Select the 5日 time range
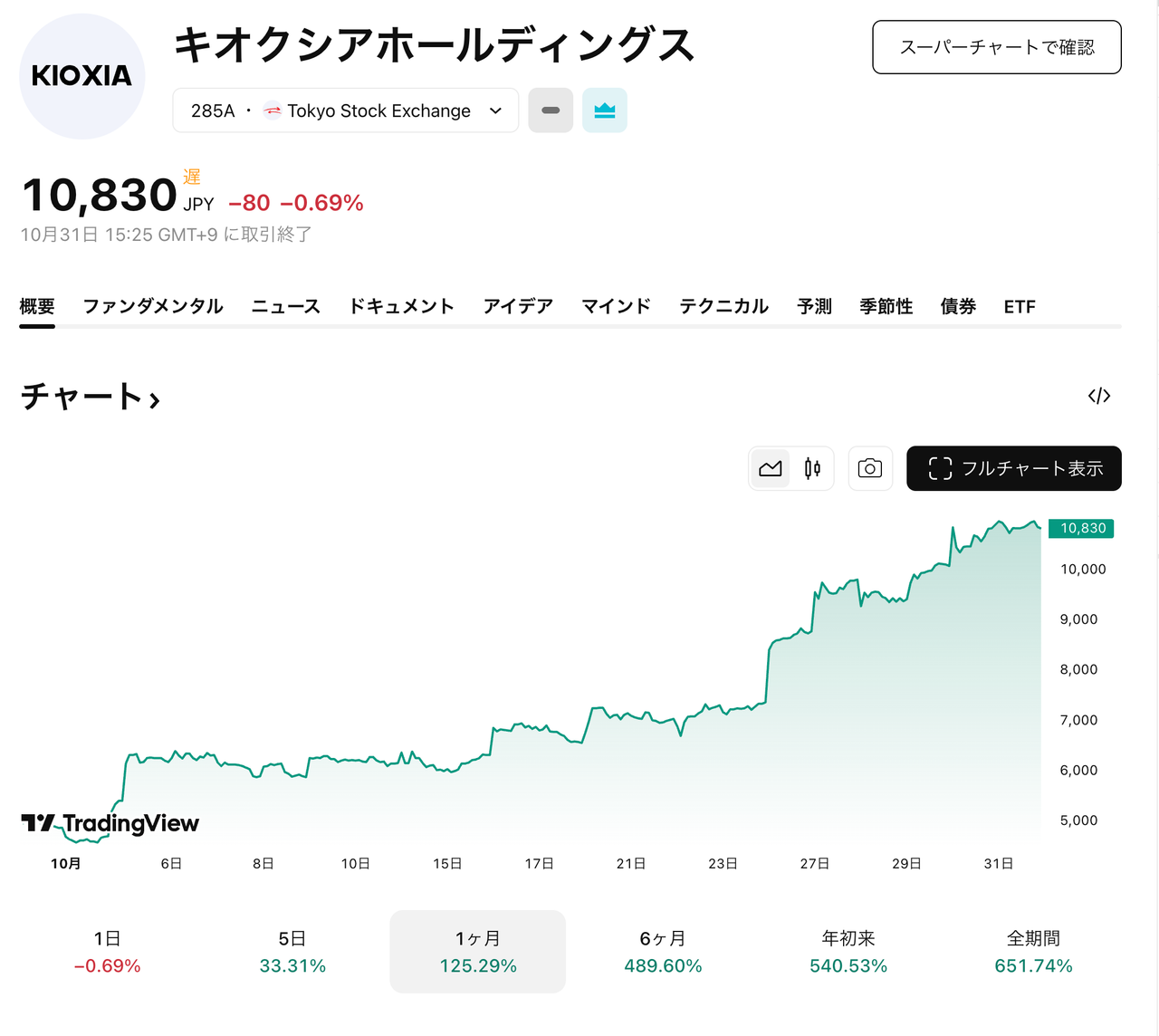Image resolution: width=1159 pixels, height=1036 pixels. pos(292,951)
